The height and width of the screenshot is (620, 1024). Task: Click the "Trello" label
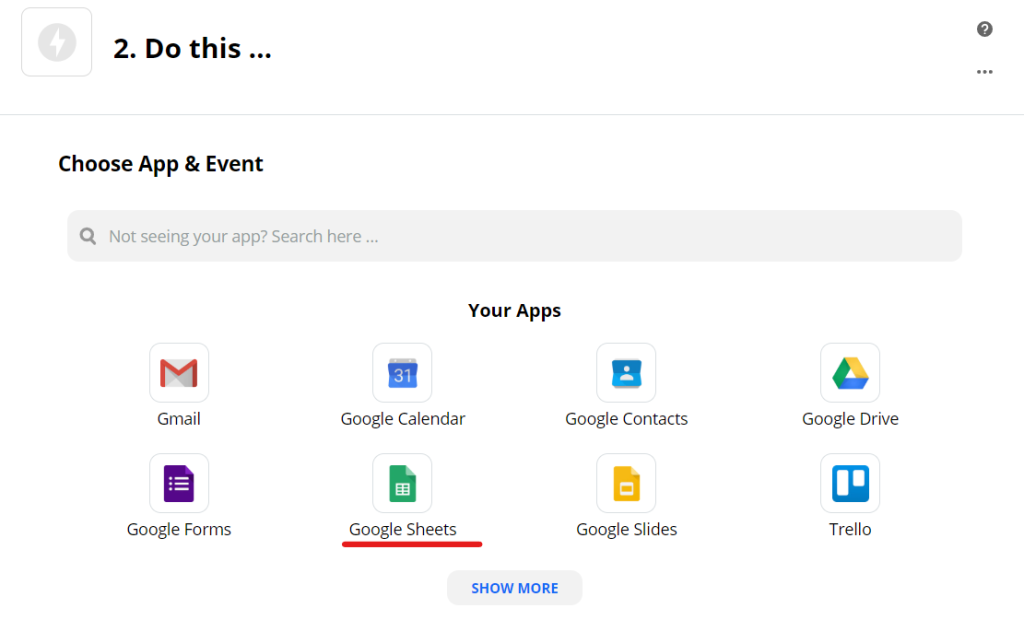[850, 529]
